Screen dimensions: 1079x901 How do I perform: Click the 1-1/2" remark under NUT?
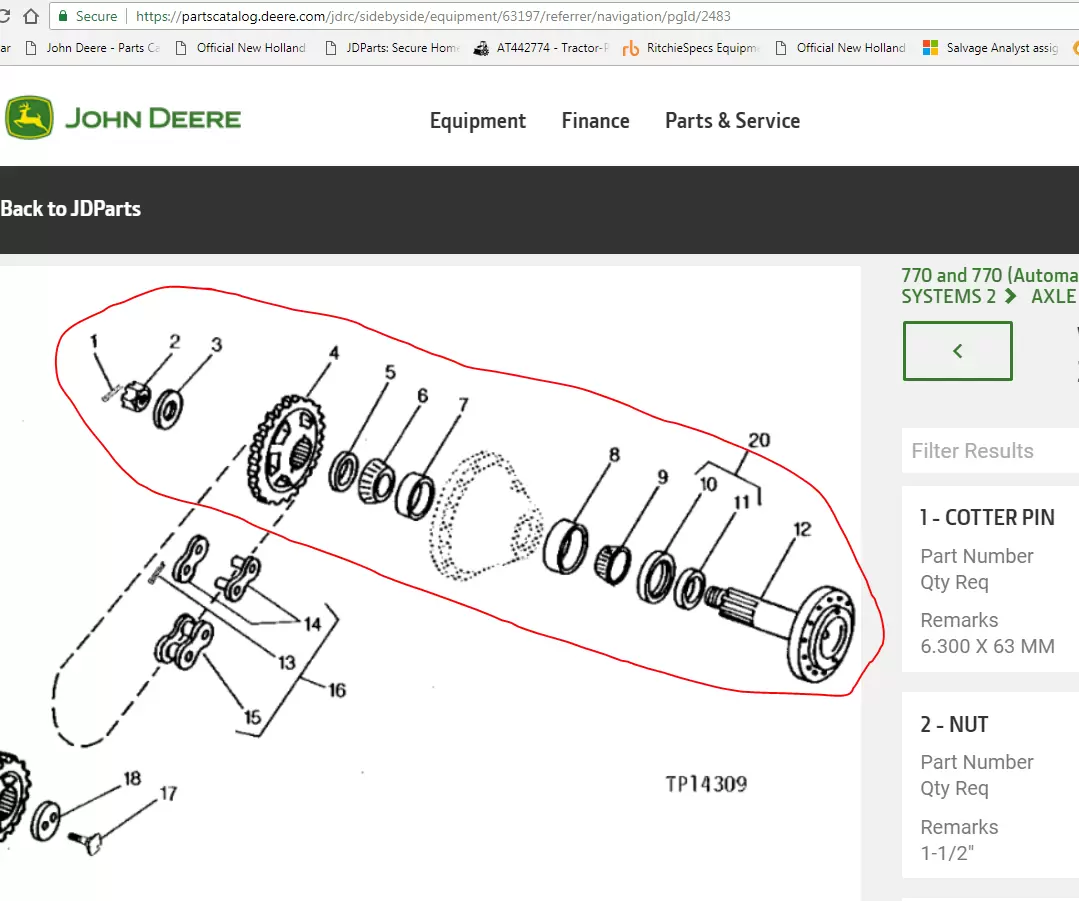pos(948,854)
